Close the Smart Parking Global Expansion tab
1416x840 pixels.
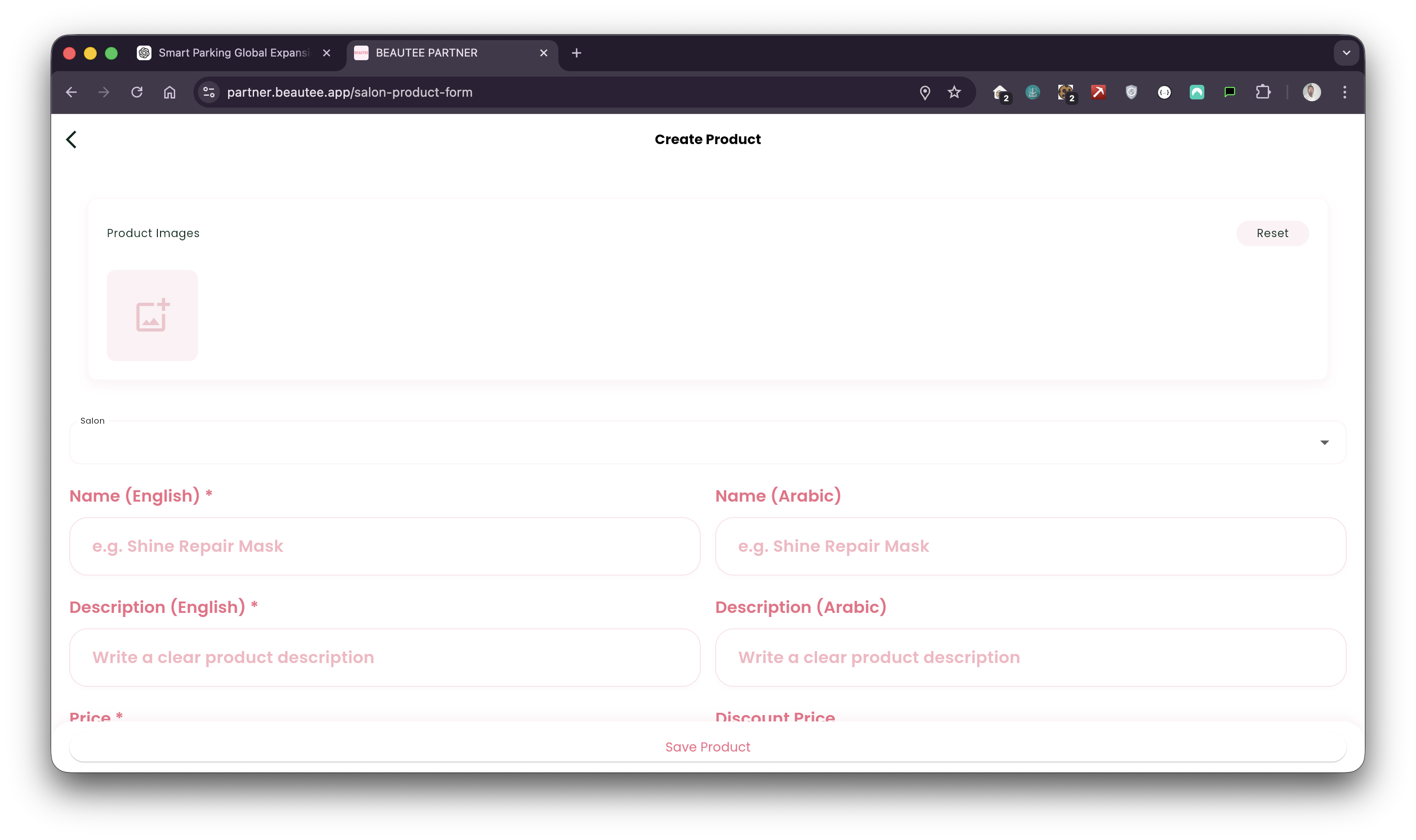pos(327,52)
